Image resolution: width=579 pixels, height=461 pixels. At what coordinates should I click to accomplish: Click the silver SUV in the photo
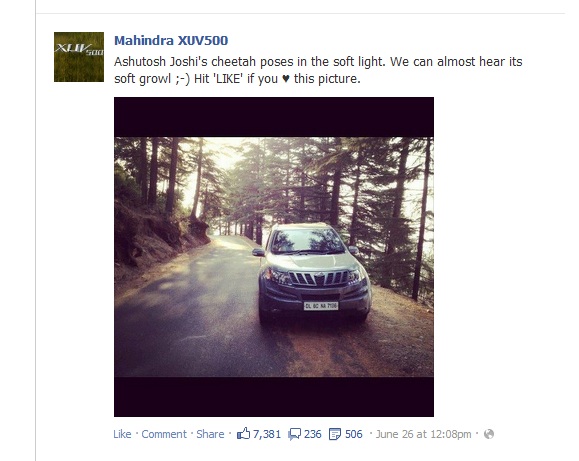pos(313,273)
